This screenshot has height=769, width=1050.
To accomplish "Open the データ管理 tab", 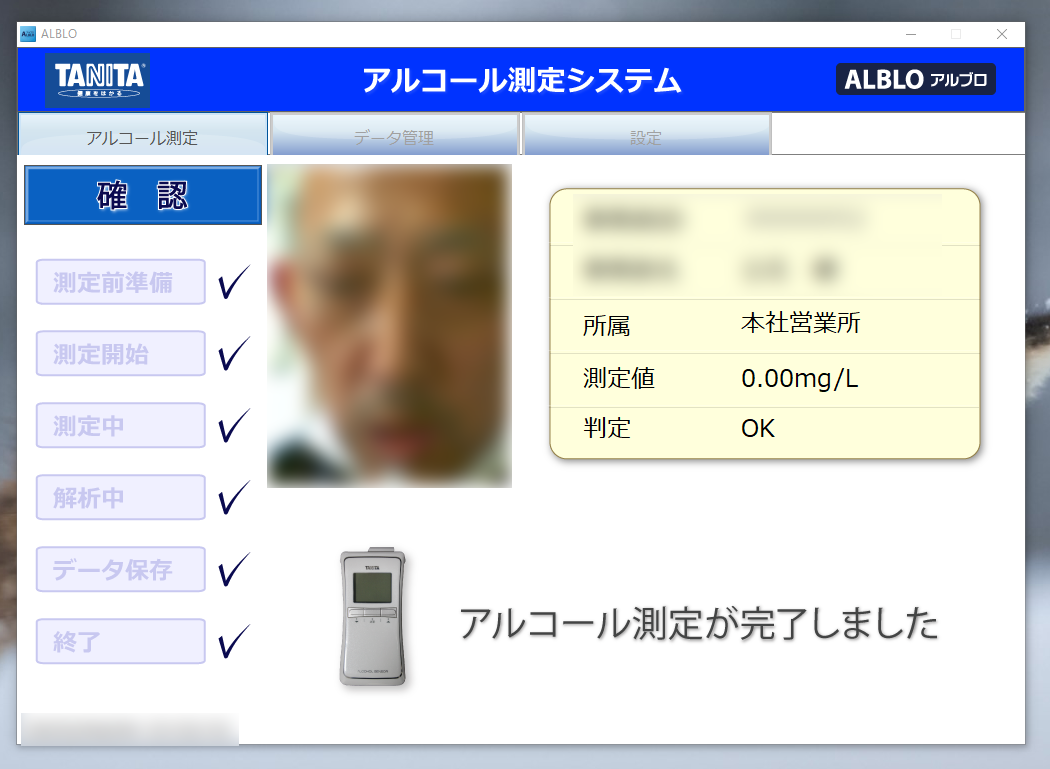I will 394,137.
